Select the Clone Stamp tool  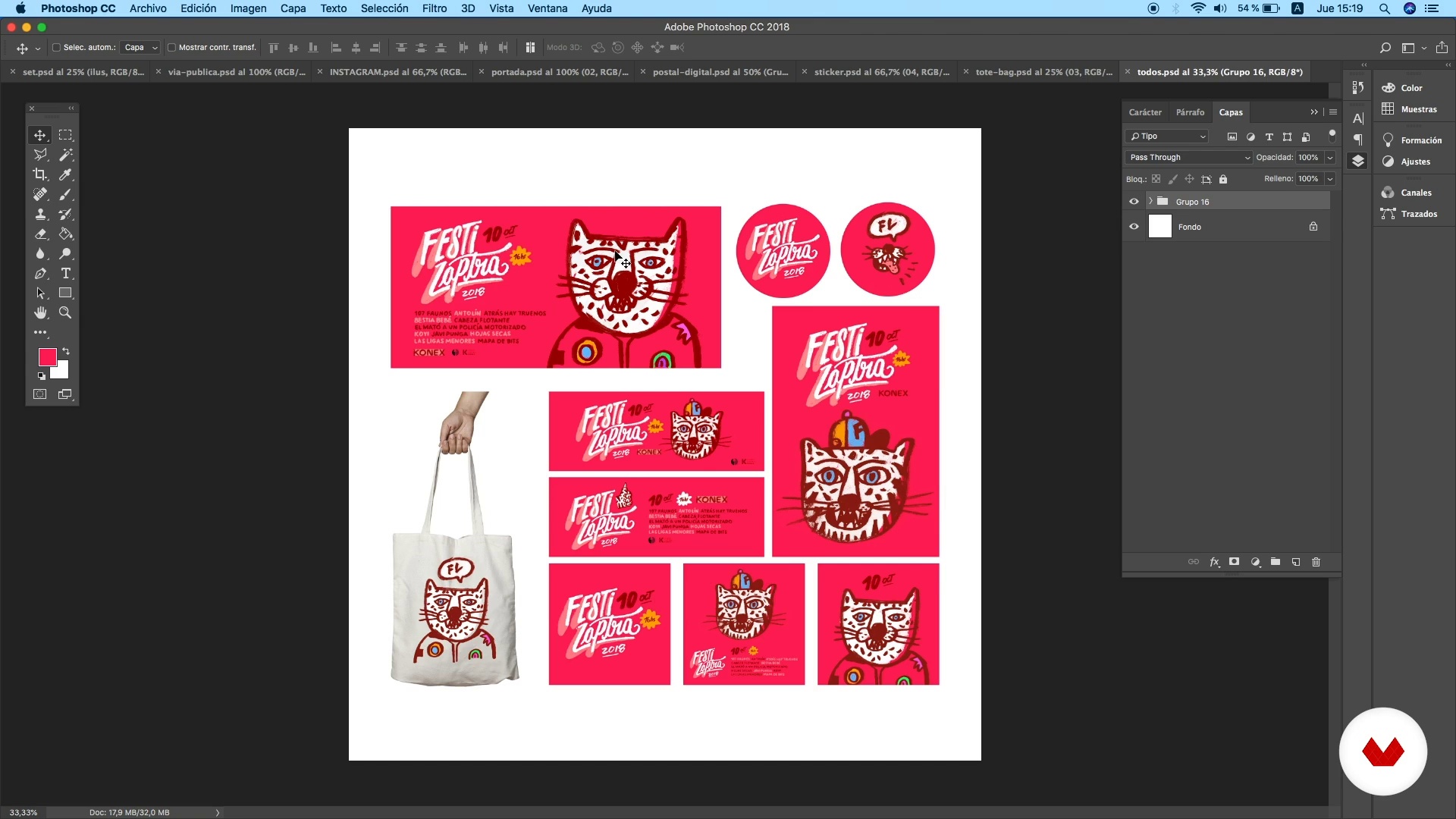(x=40, y=214)
